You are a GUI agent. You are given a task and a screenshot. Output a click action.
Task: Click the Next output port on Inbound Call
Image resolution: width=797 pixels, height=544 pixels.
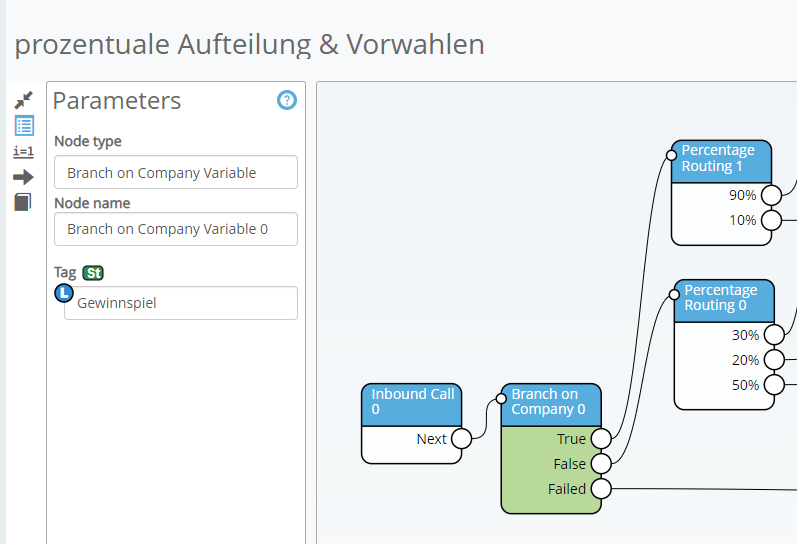coord(461,439)
